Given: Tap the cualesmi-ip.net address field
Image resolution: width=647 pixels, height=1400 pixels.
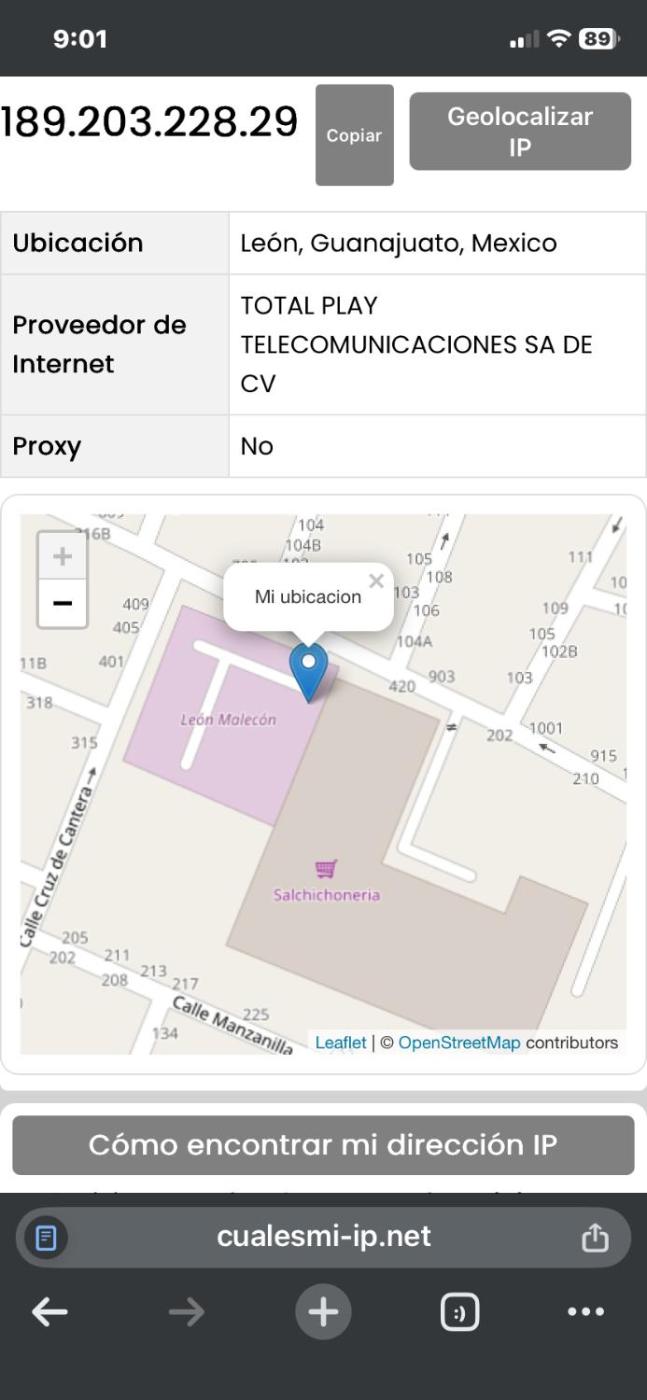Looking at the screenshot, I should 323,1236.
